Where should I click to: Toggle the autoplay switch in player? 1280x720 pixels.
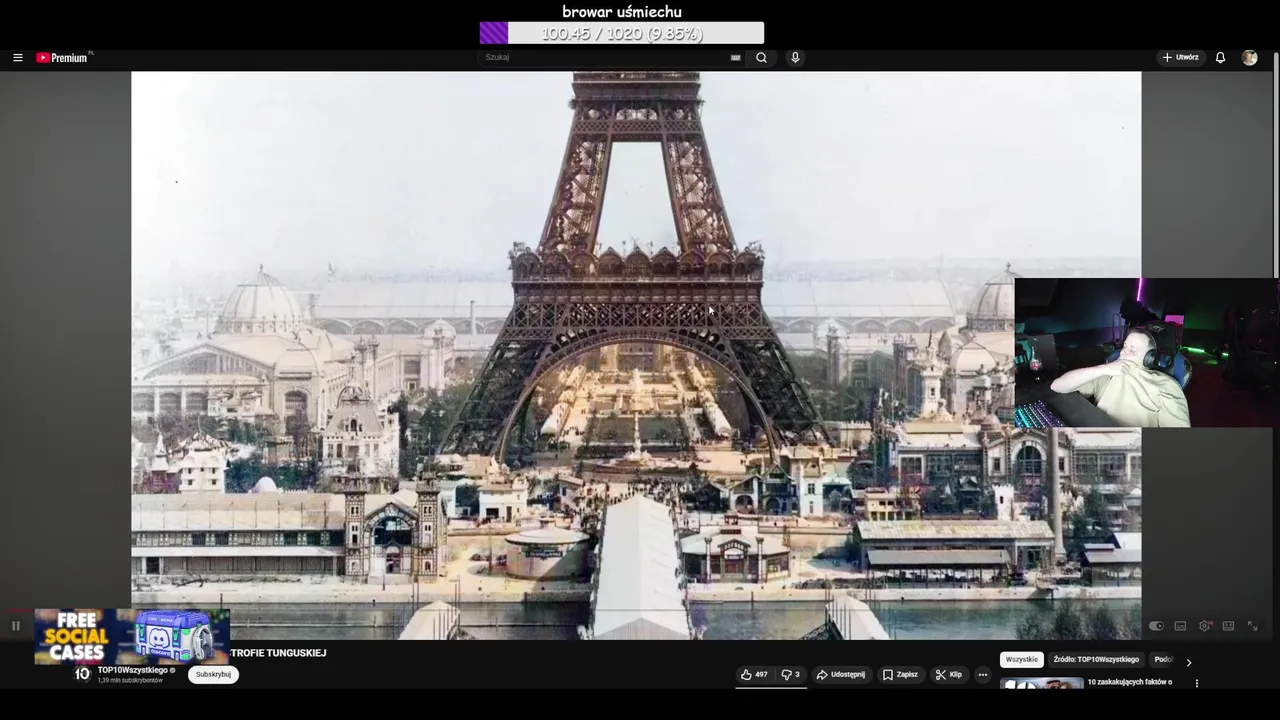click(1156, 626)
